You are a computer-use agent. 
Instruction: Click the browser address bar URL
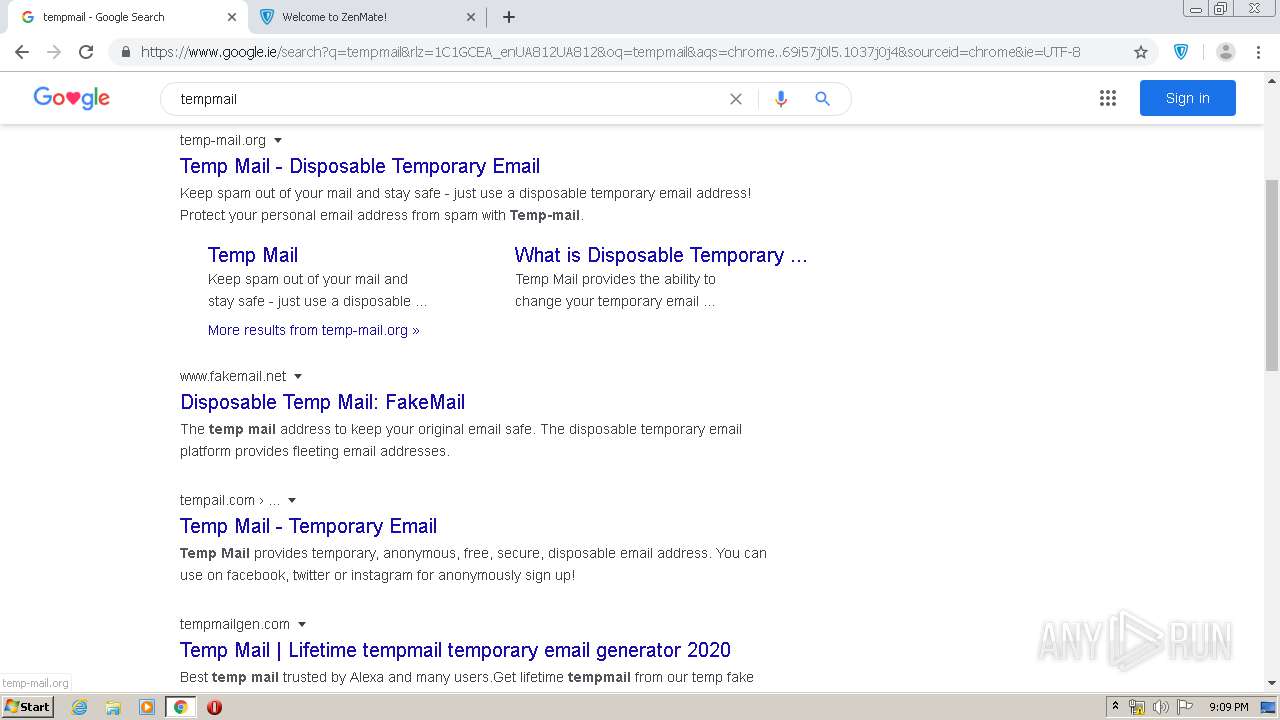tap(610, 52)
